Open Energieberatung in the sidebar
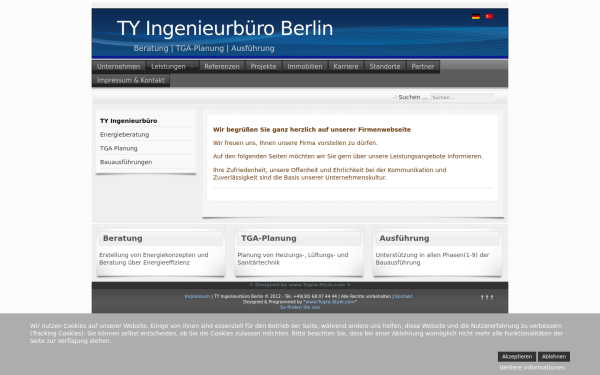Image resolution: width=600 pixels, height=375 pixels. tap(125, 135)
